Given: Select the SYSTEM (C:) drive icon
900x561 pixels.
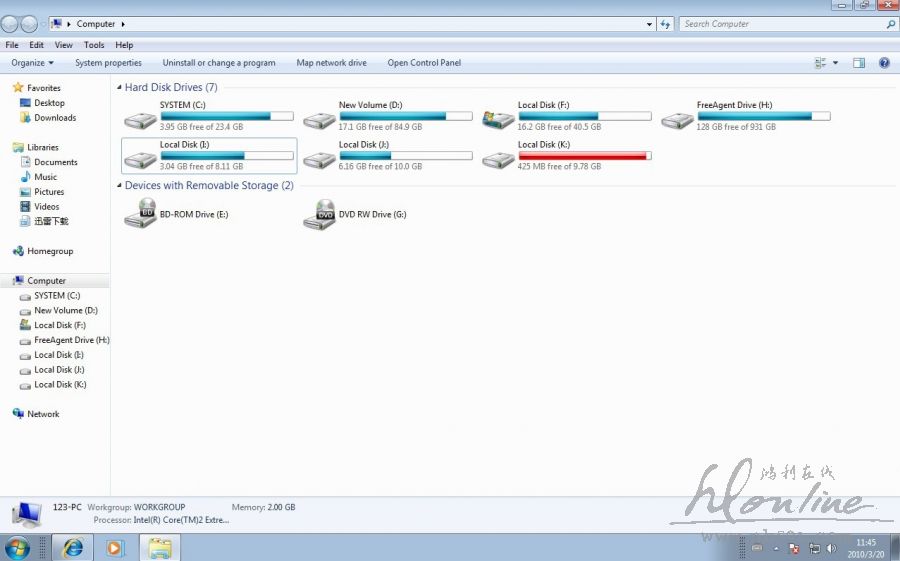Looking at the screenshot, I should pyautogui.click(x=141, y=121).
